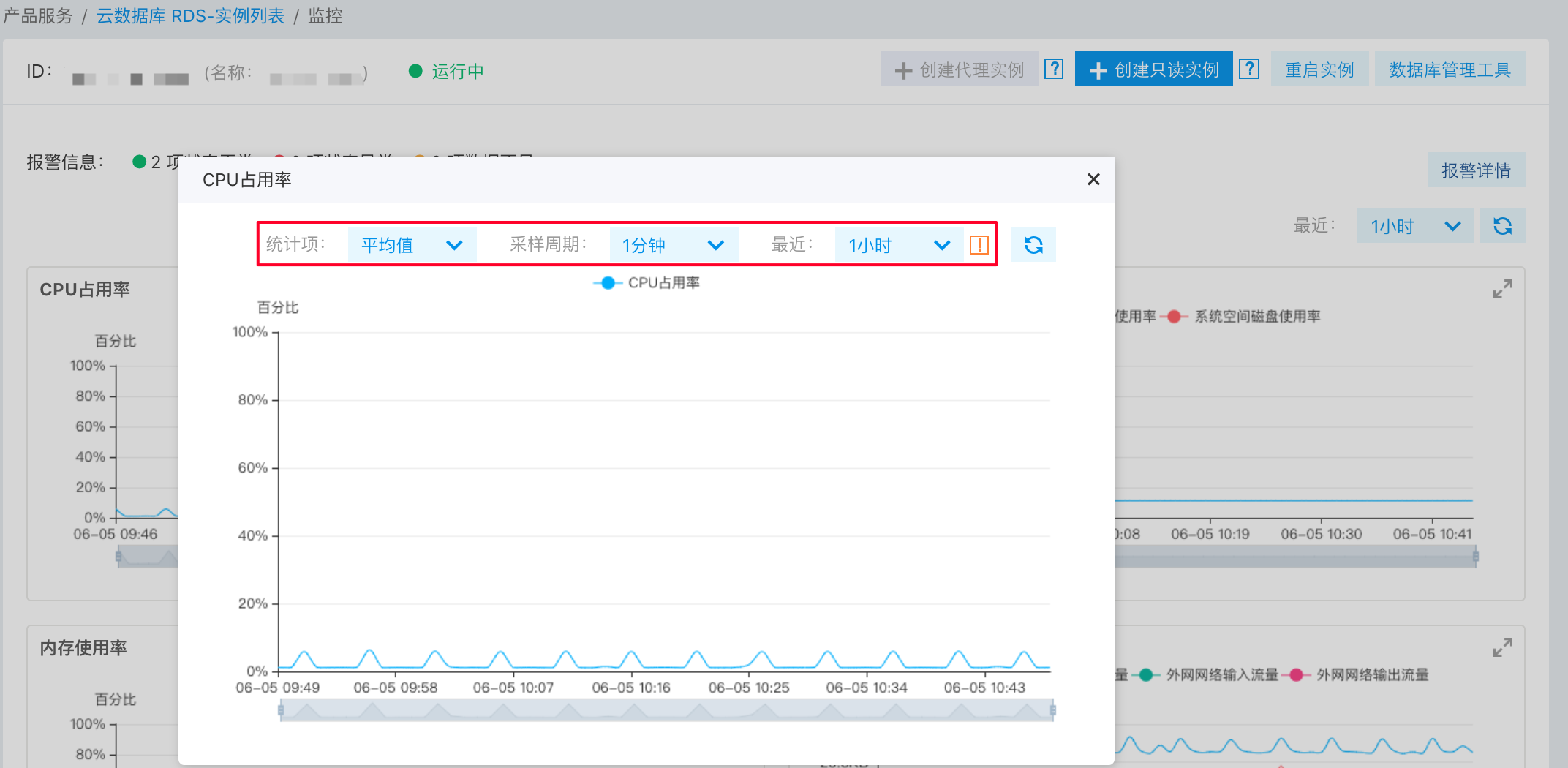Screen dimensions: 1568x768
Task: Toggle the CPU占用率 legend series in the dialog
Action: tap(647, 283)
